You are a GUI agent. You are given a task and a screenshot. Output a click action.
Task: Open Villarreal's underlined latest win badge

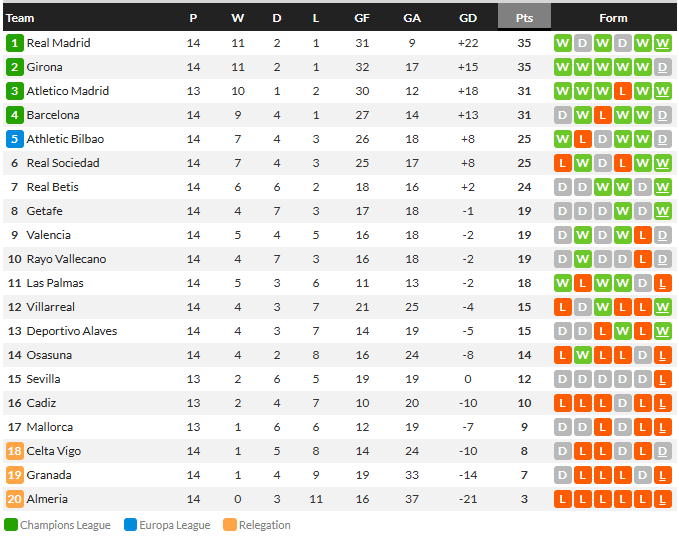pos(663,307)
